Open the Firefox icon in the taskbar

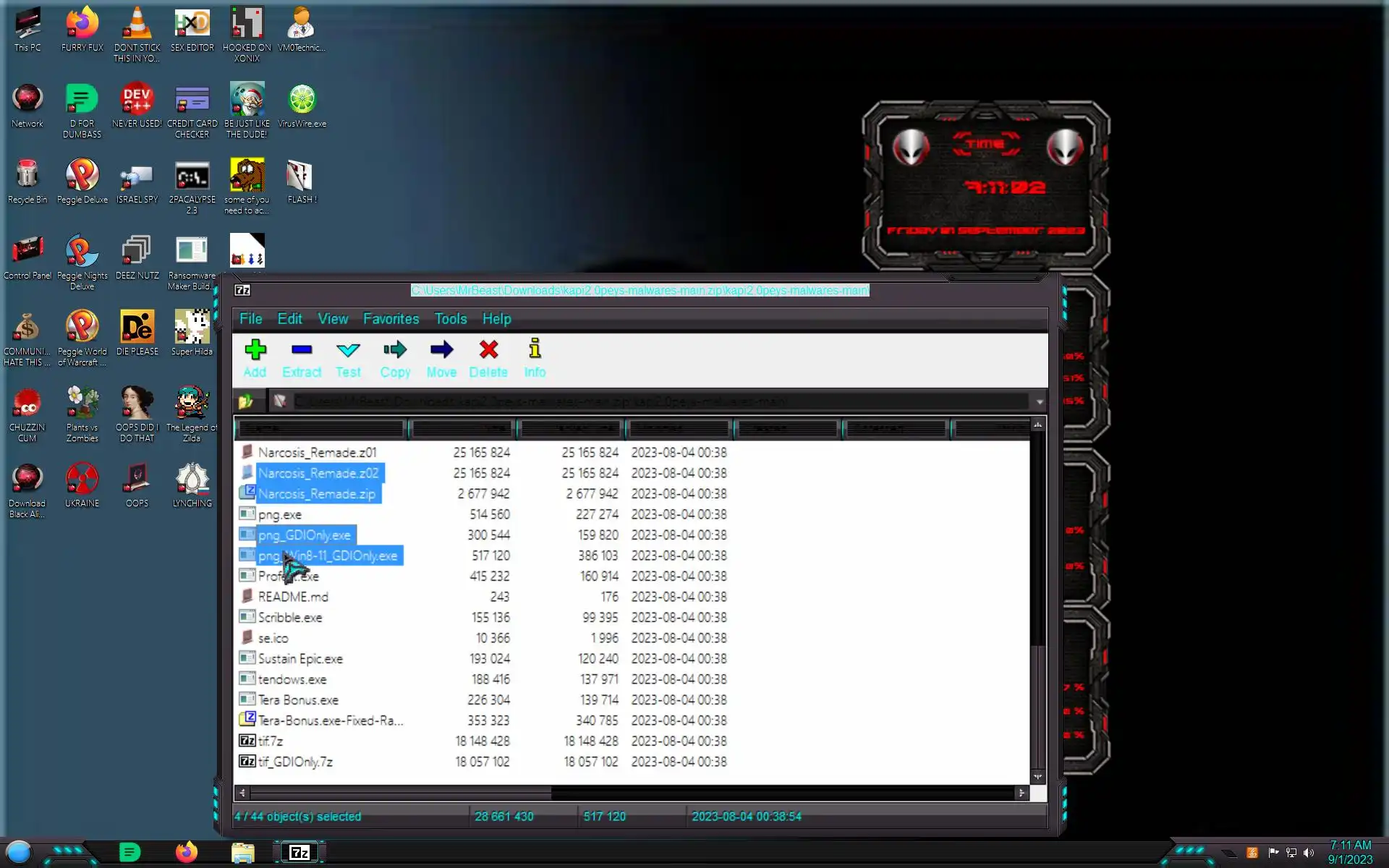click(186, 852)
